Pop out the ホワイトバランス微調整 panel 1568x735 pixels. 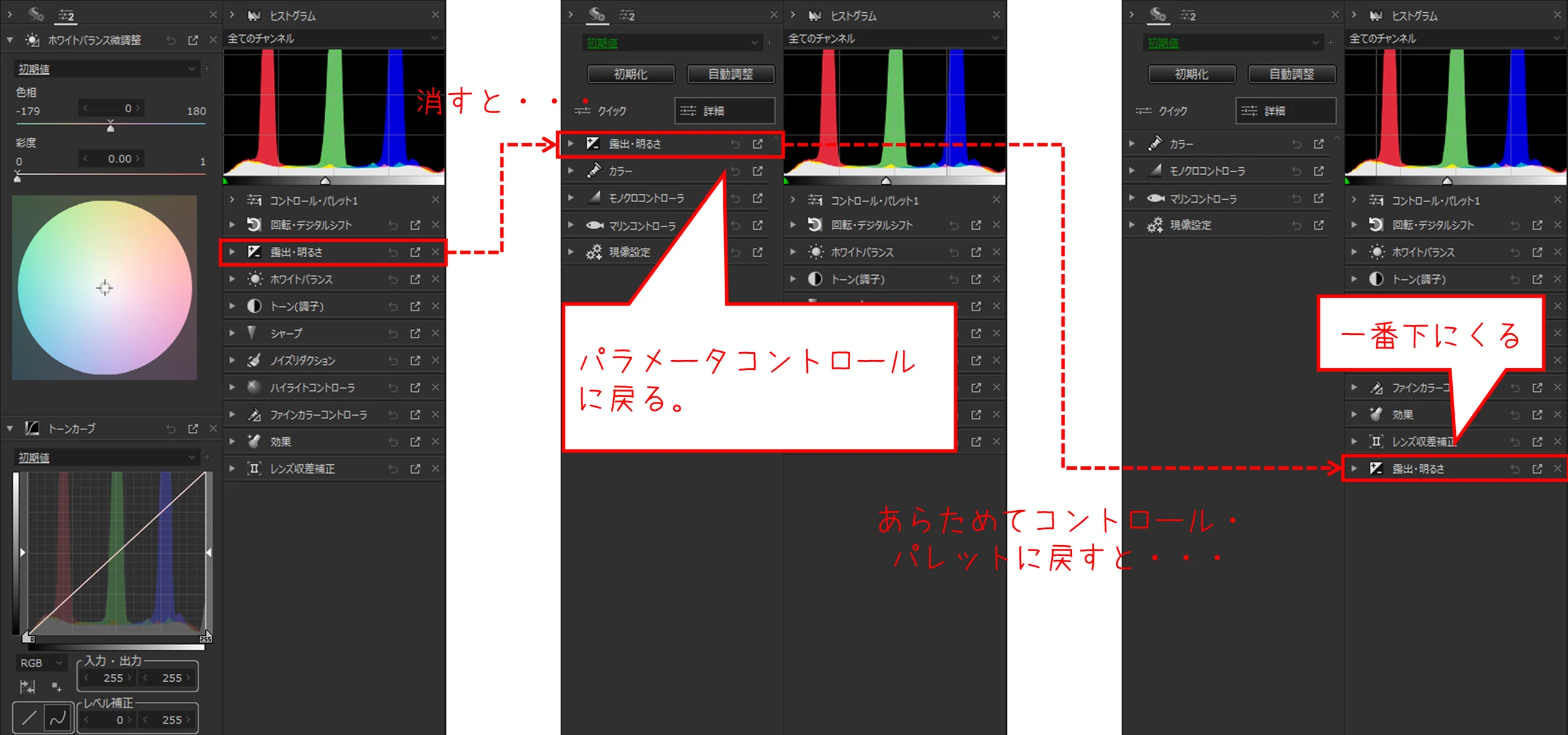(193, 40)
